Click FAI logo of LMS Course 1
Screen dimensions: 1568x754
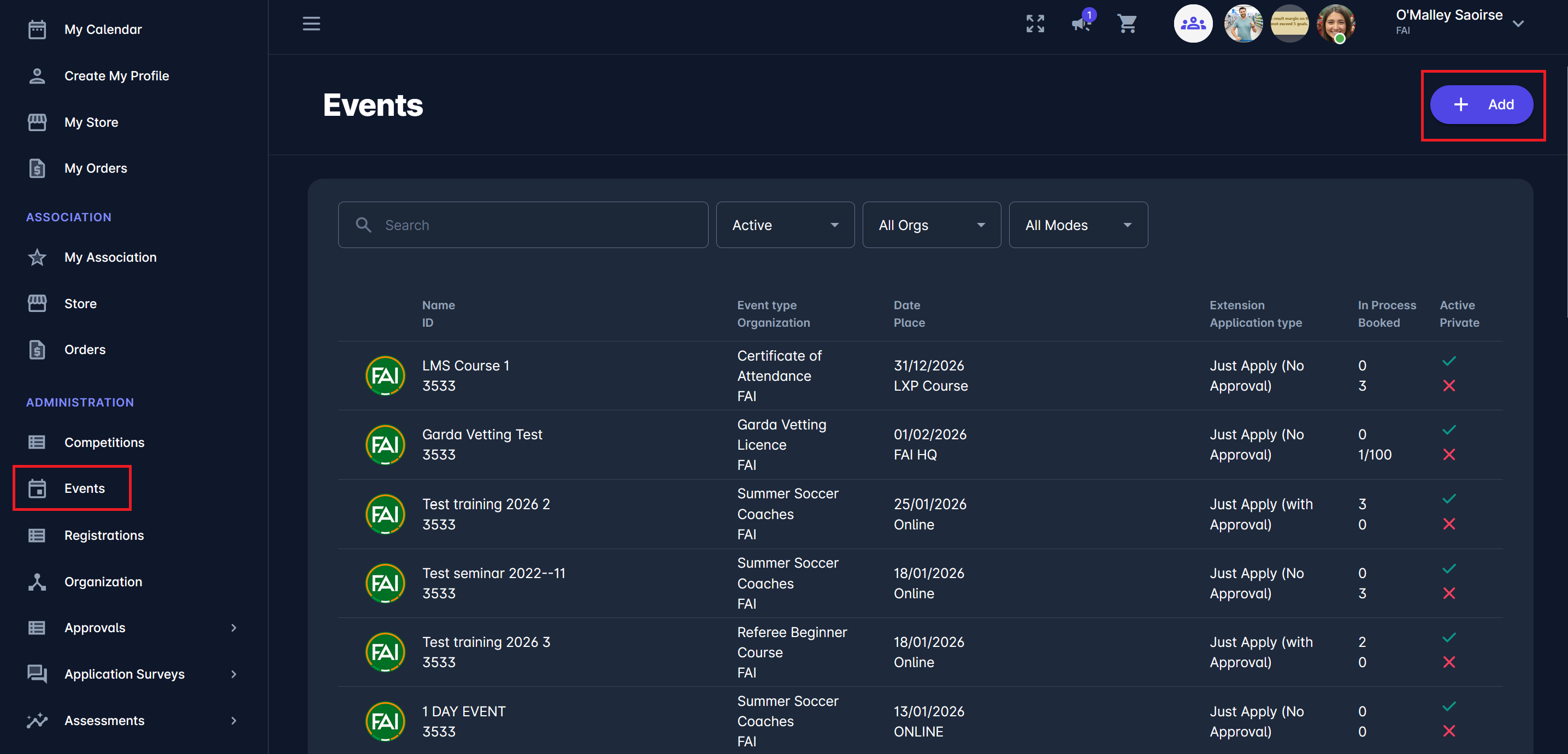tap(385, 375)
